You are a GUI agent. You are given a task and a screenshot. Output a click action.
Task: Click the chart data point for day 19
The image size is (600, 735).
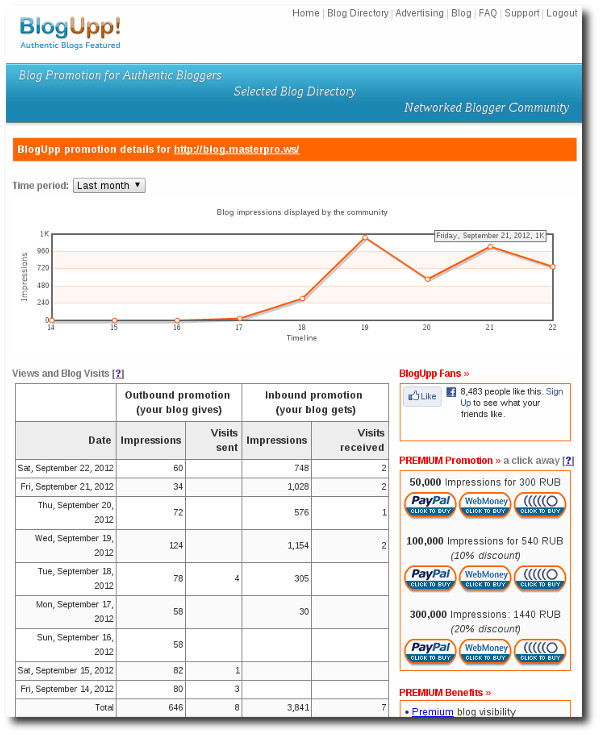365,238
